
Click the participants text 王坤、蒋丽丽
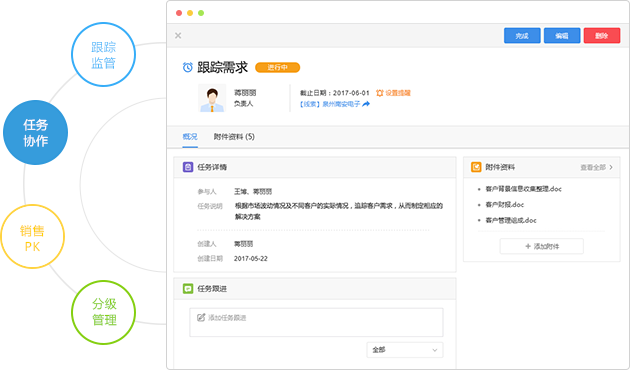point(253,192)
